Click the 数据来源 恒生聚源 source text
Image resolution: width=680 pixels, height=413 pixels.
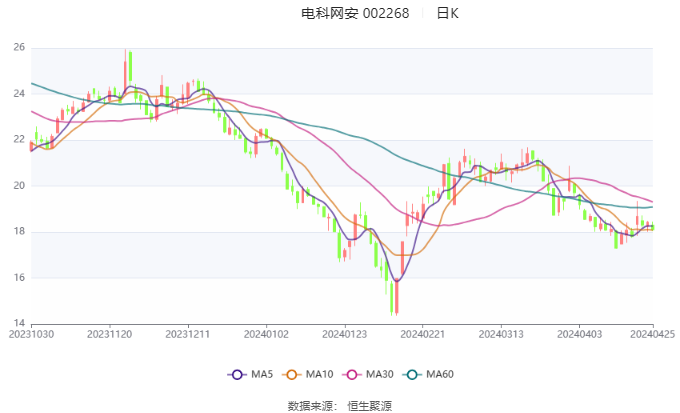pyautogui.click(x=340, y=405)
